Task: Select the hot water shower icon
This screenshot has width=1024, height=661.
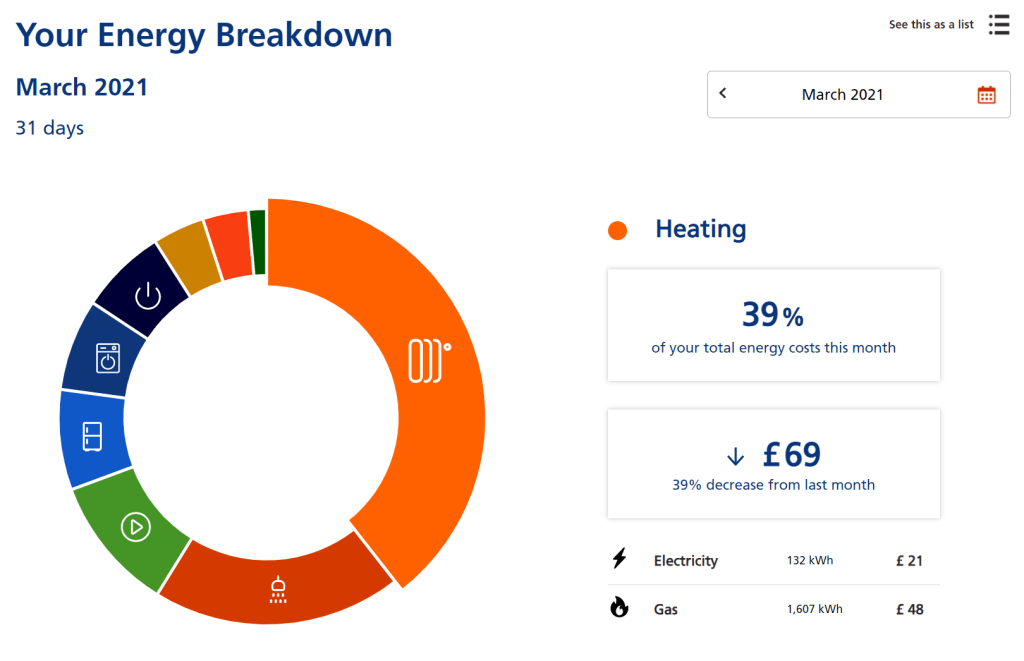Action: pyautogui.click(x=278, y=589)
